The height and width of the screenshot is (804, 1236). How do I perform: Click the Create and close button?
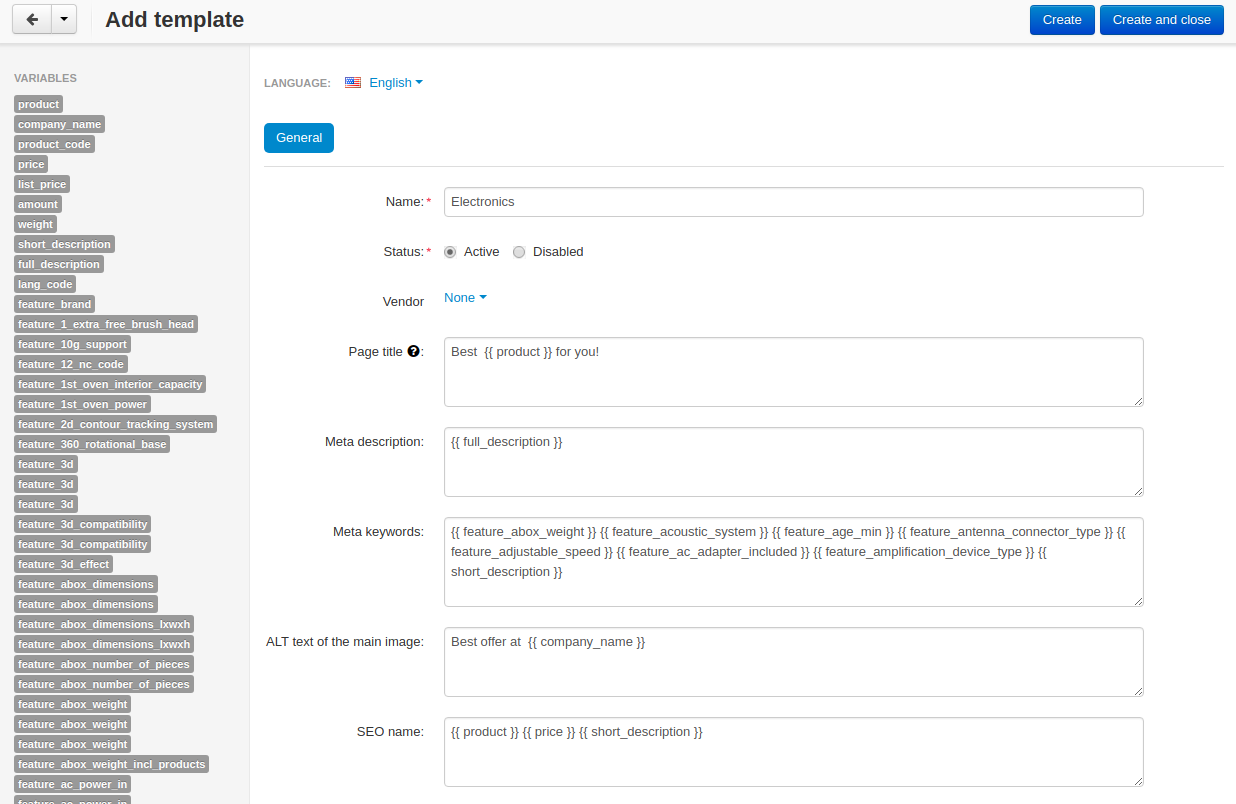click(x=1161, y=19)
